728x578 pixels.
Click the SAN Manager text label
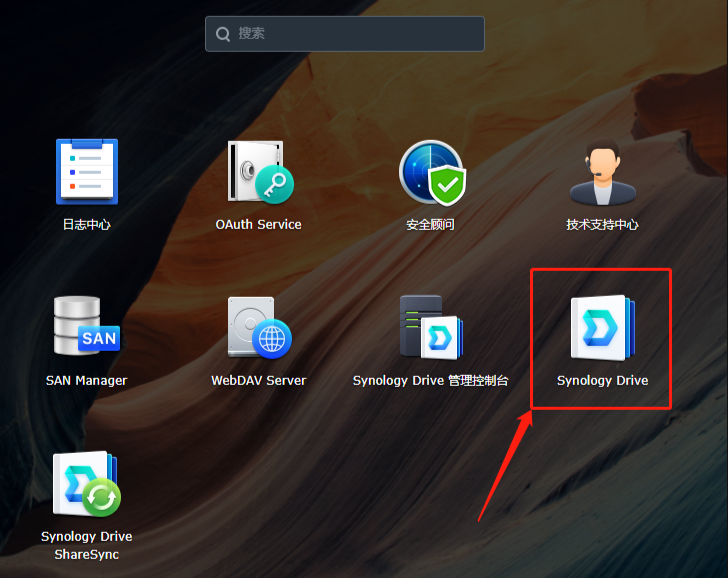(86, 381)
